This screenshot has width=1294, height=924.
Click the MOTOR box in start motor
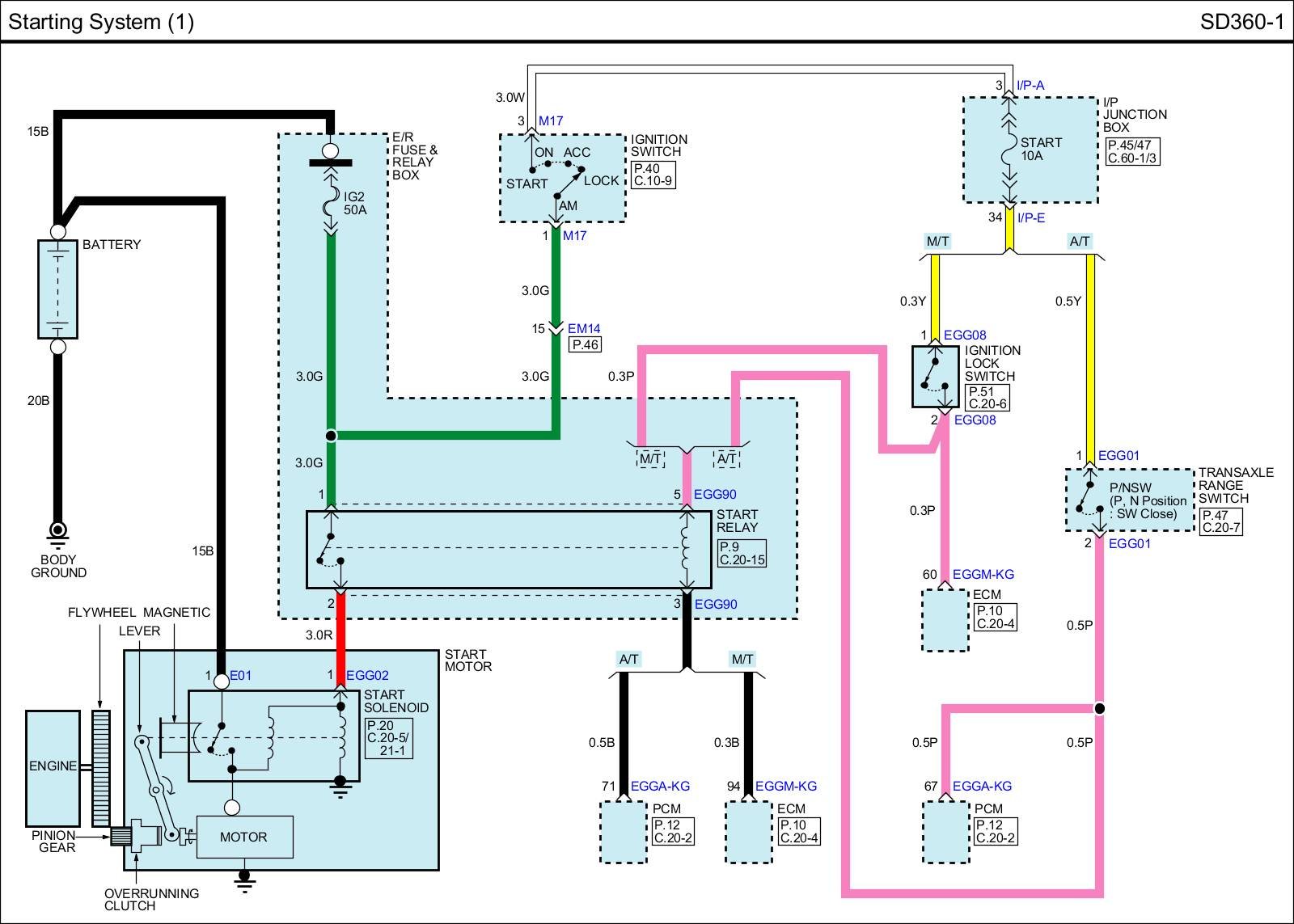[243, 837]
